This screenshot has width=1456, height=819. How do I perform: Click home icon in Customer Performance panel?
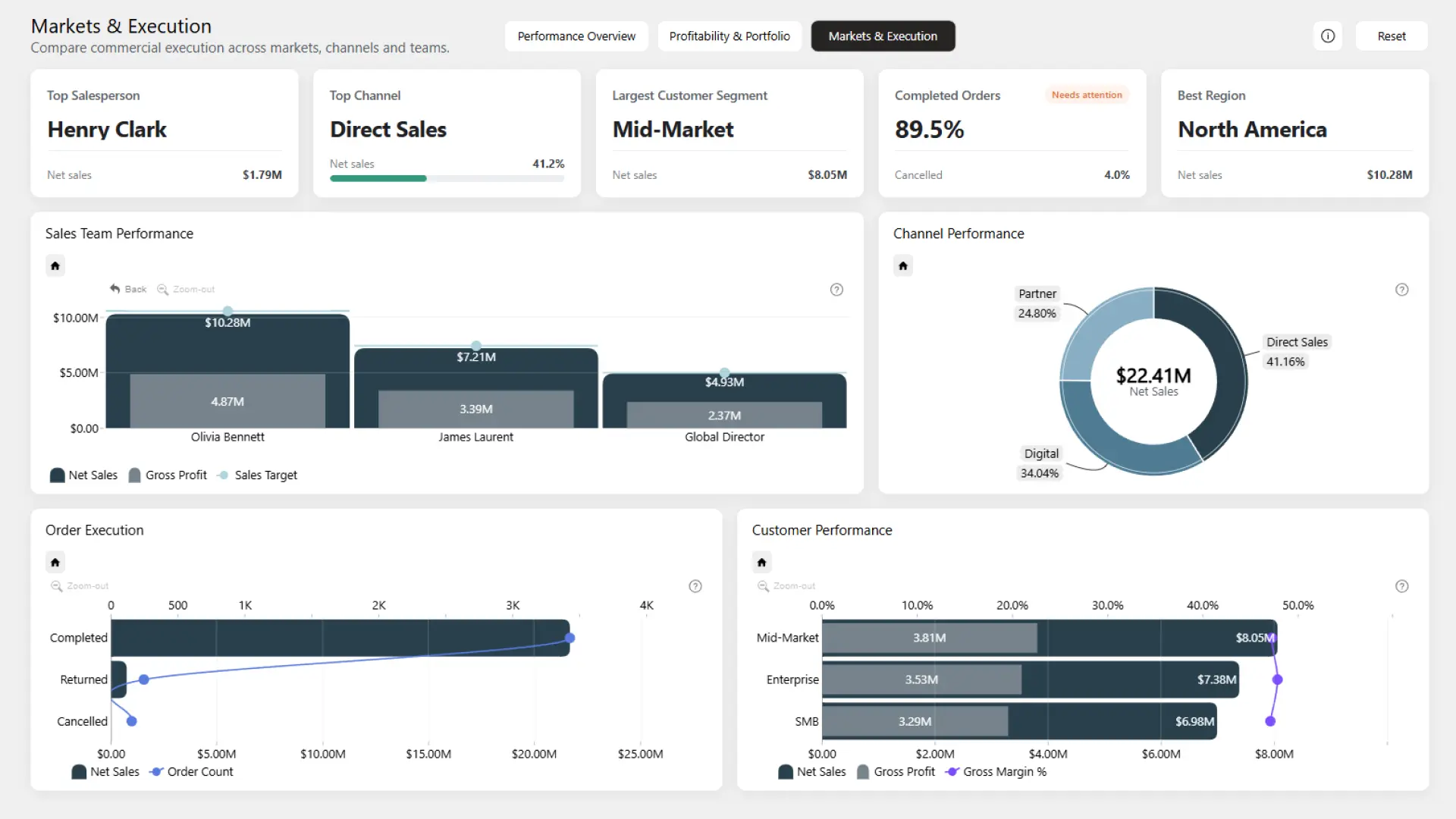pos(762,563)
